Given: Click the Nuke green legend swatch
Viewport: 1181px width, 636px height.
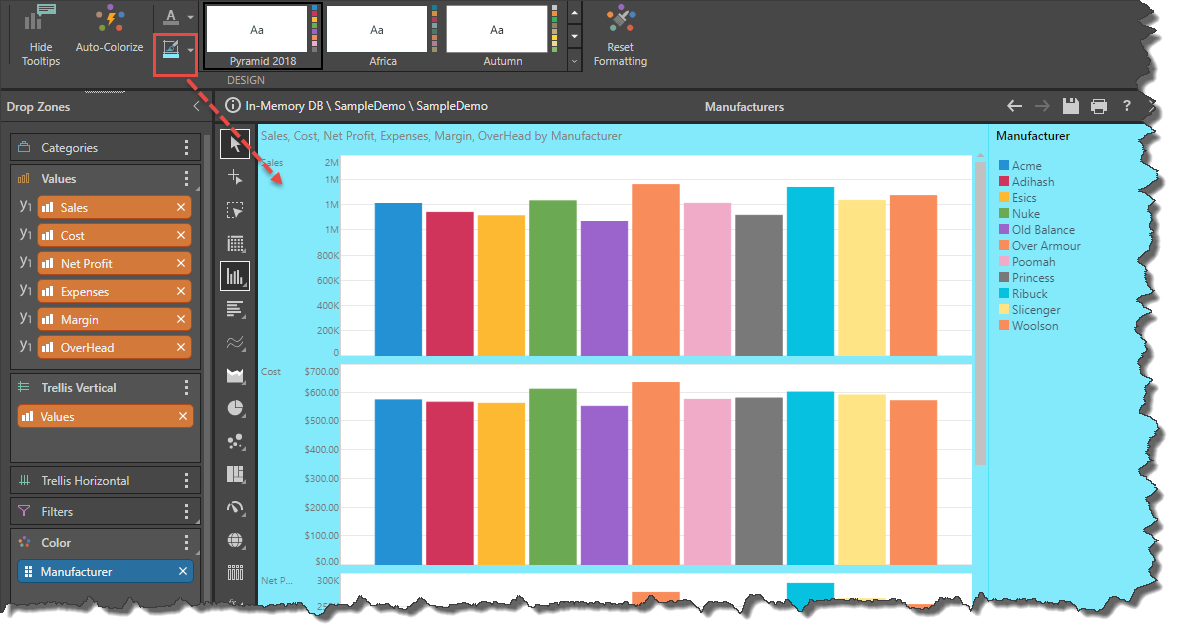Looking at the screenshot, I should pyautogui.click(x=1003, y=213).
